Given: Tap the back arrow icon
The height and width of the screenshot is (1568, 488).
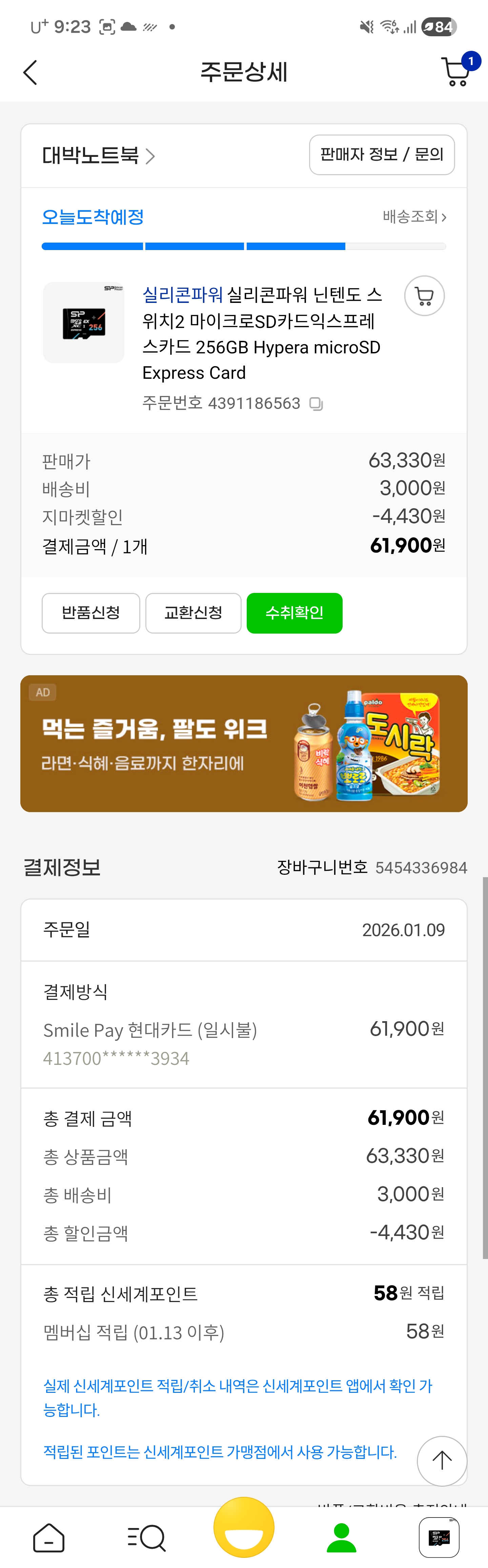Looking at the screenshot, I should point(30,73).
